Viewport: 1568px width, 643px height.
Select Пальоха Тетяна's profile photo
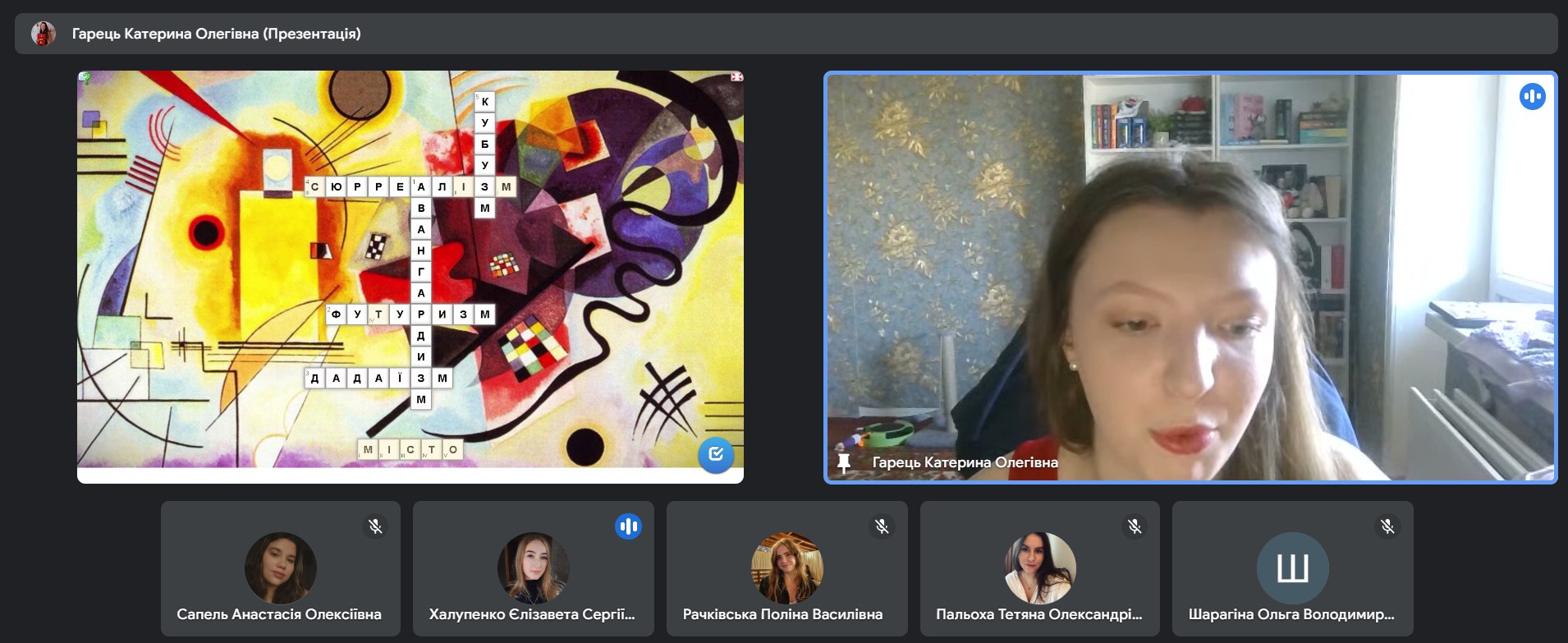point(1040,568)
